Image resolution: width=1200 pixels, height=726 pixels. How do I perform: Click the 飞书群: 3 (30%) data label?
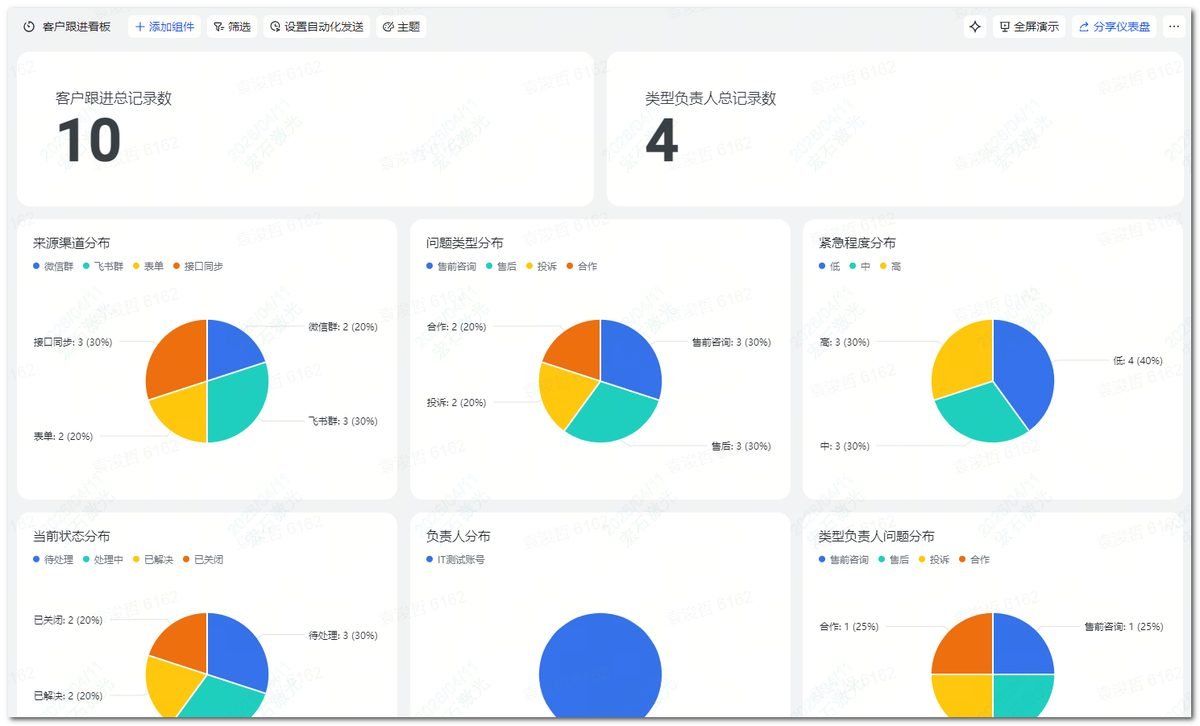click(x=342, y=421)
